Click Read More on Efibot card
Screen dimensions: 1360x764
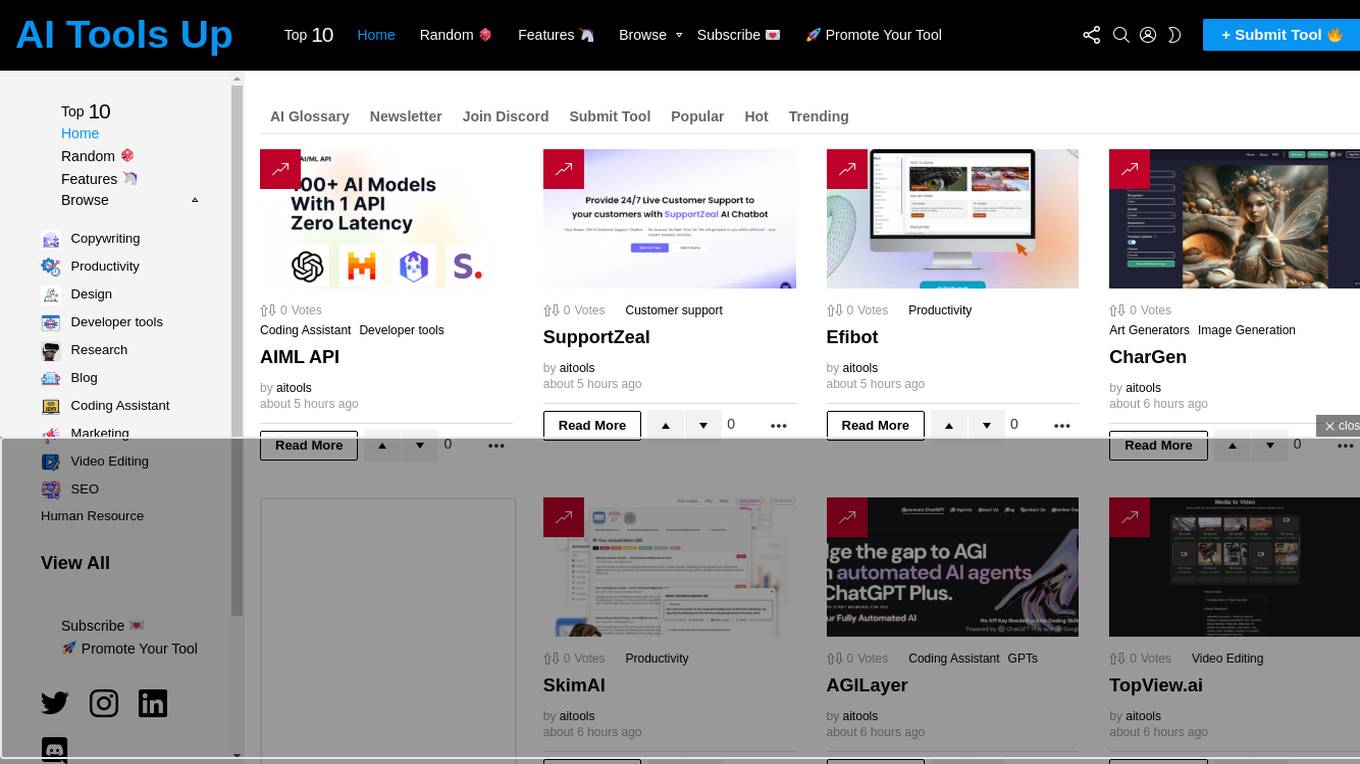tap(875, 425)
